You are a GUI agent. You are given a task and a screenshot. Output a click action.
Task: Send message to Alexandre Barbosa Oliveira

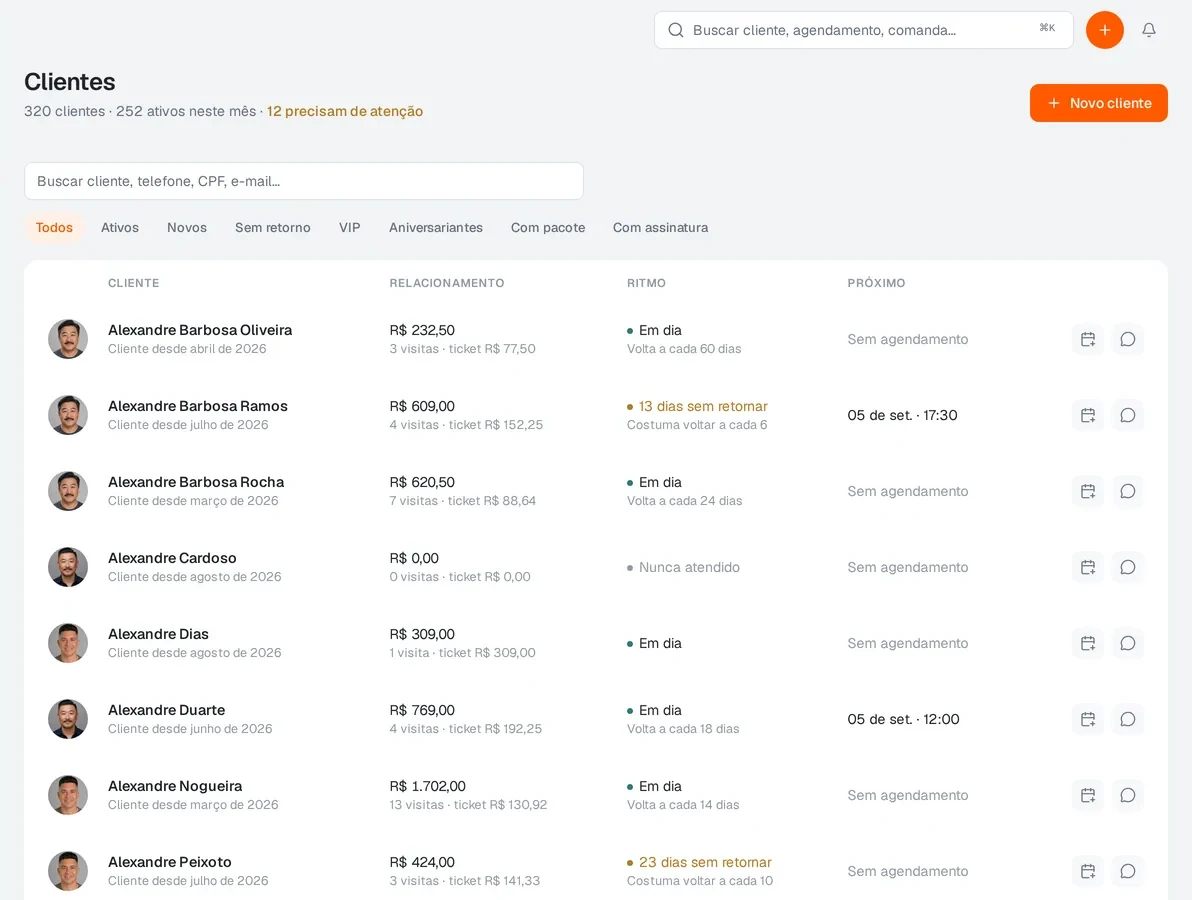pyautogui.click(x=1127, y=339)
